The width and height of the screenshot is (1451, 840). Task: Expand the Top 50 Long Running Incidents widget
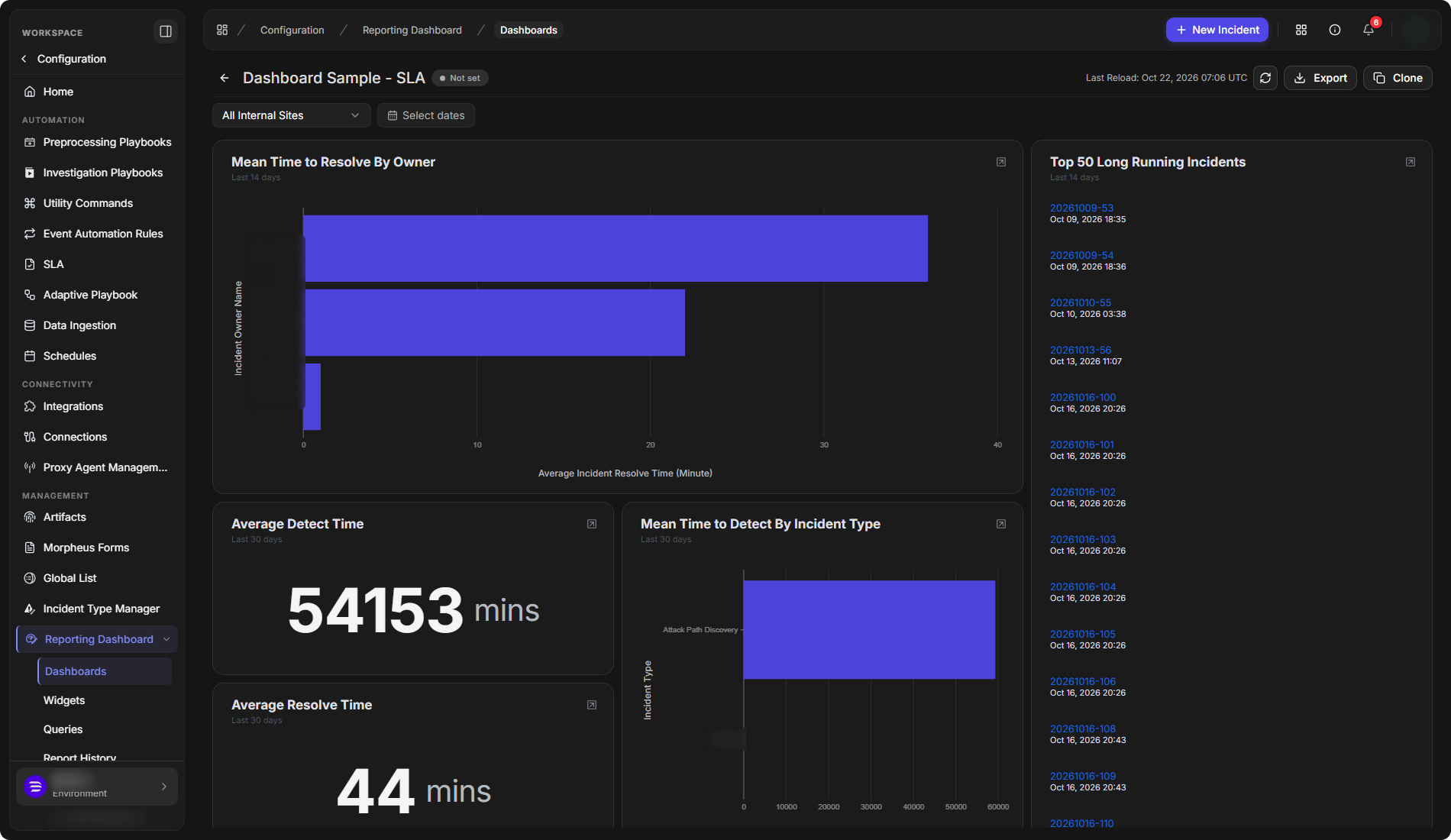coord(1411,162)
